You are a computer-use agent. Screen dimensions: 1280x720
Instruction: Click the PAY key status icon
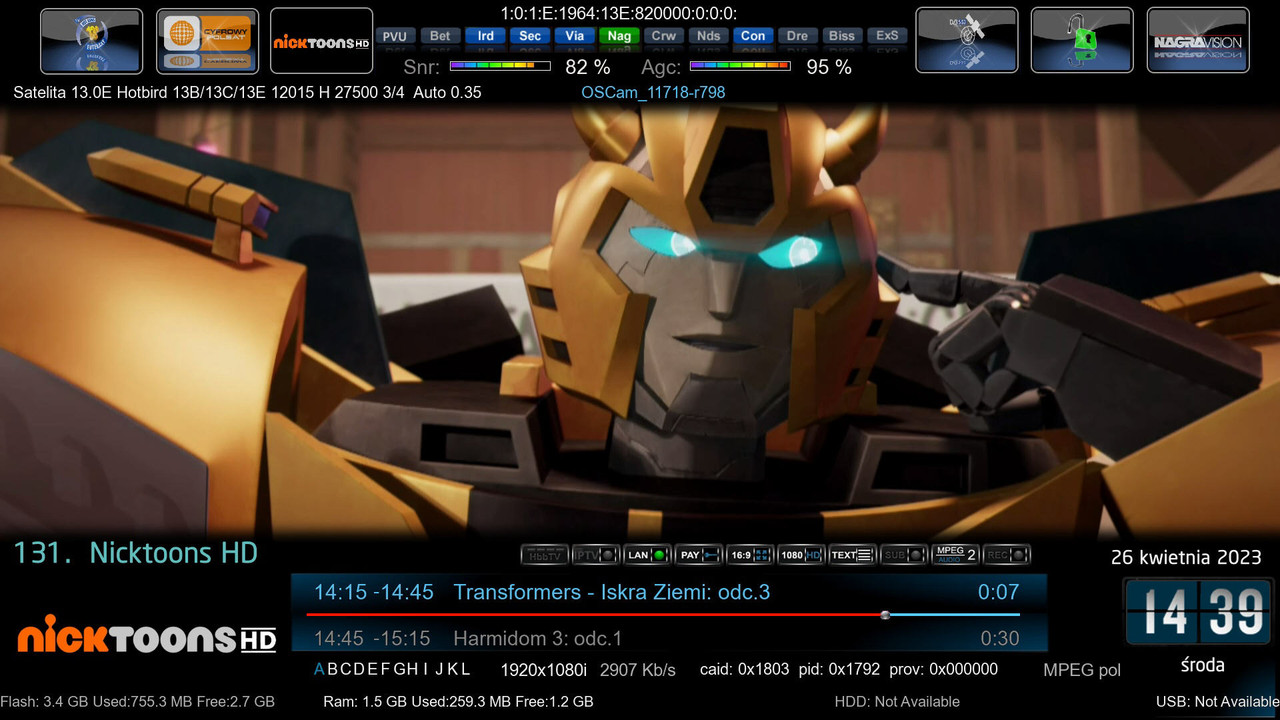[x=699, y=555]
